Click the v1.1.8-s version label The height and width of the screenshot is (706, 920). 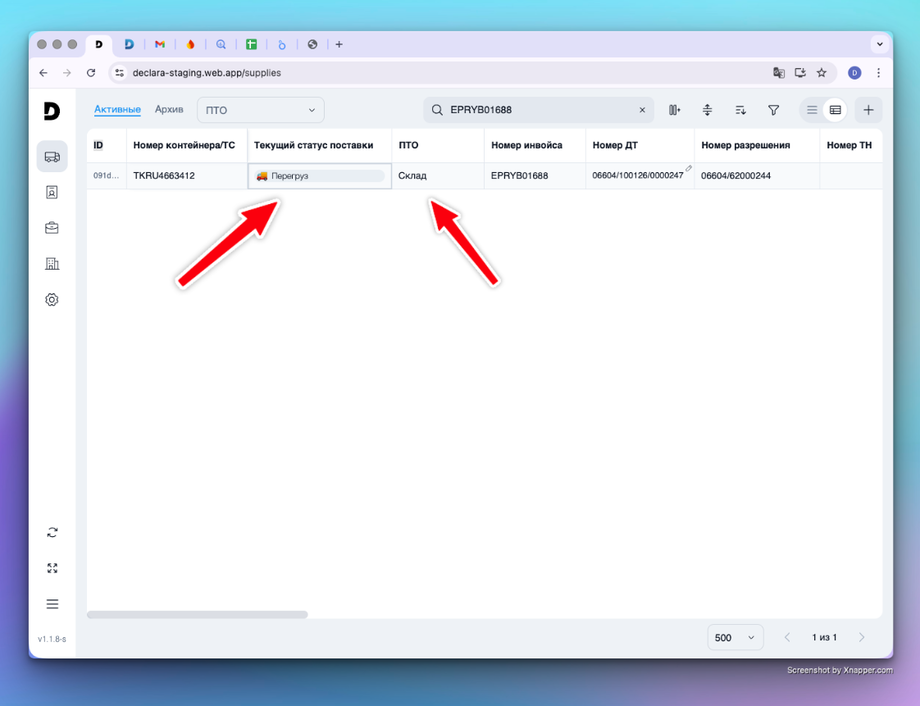point(52,639)
